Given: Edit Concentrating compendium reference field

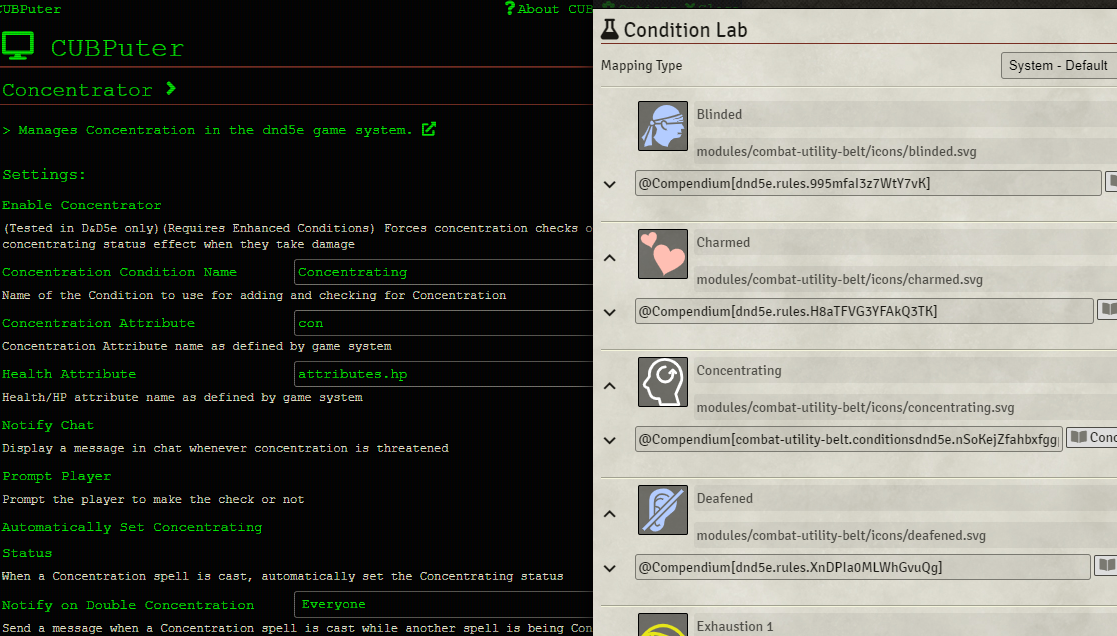Looking at the screenshot, I should pos(848,439).
